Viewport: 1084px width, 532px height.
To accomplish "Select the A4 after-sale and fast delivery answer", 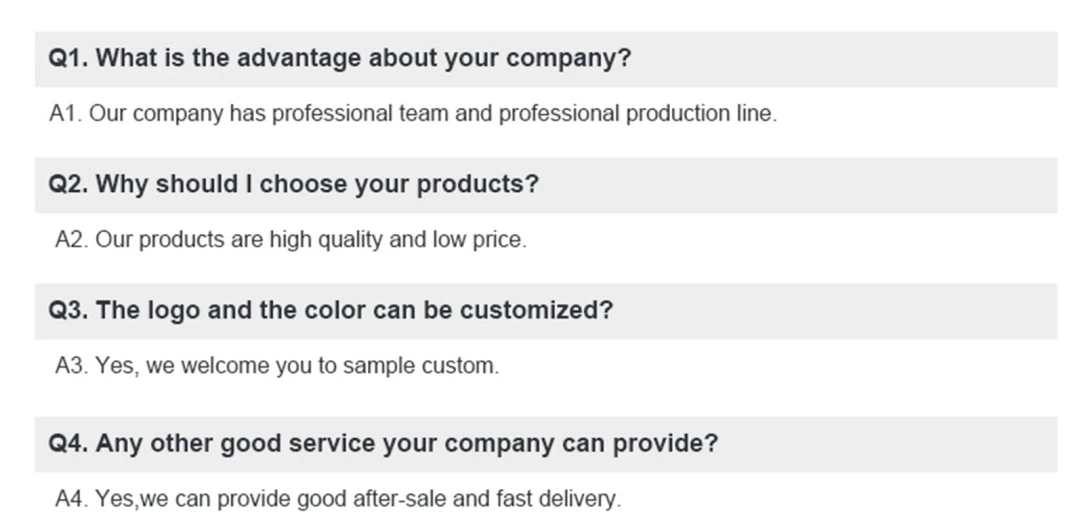I will click(338, 498).
